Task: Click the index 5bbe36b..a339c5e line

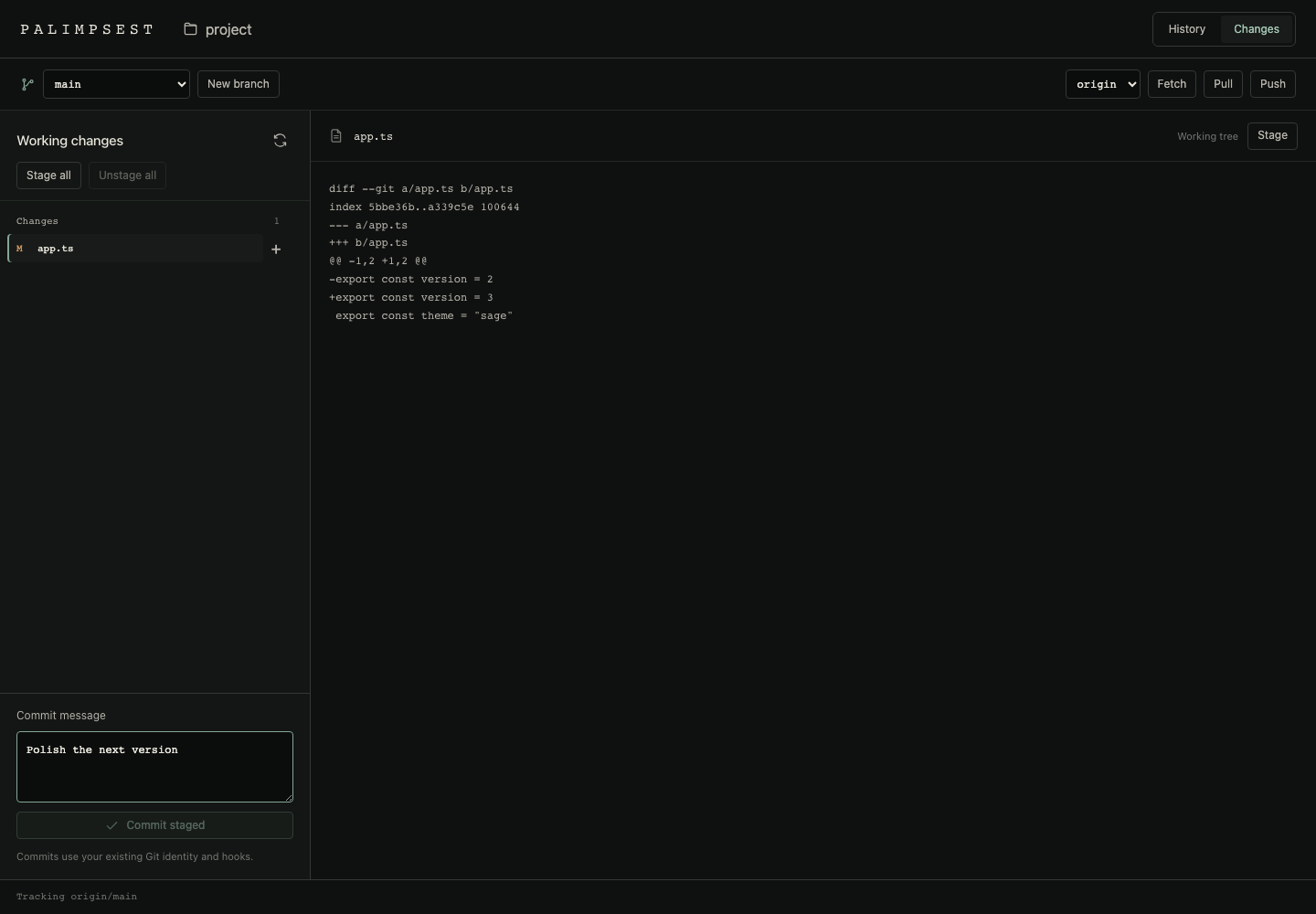Action: 424,207
